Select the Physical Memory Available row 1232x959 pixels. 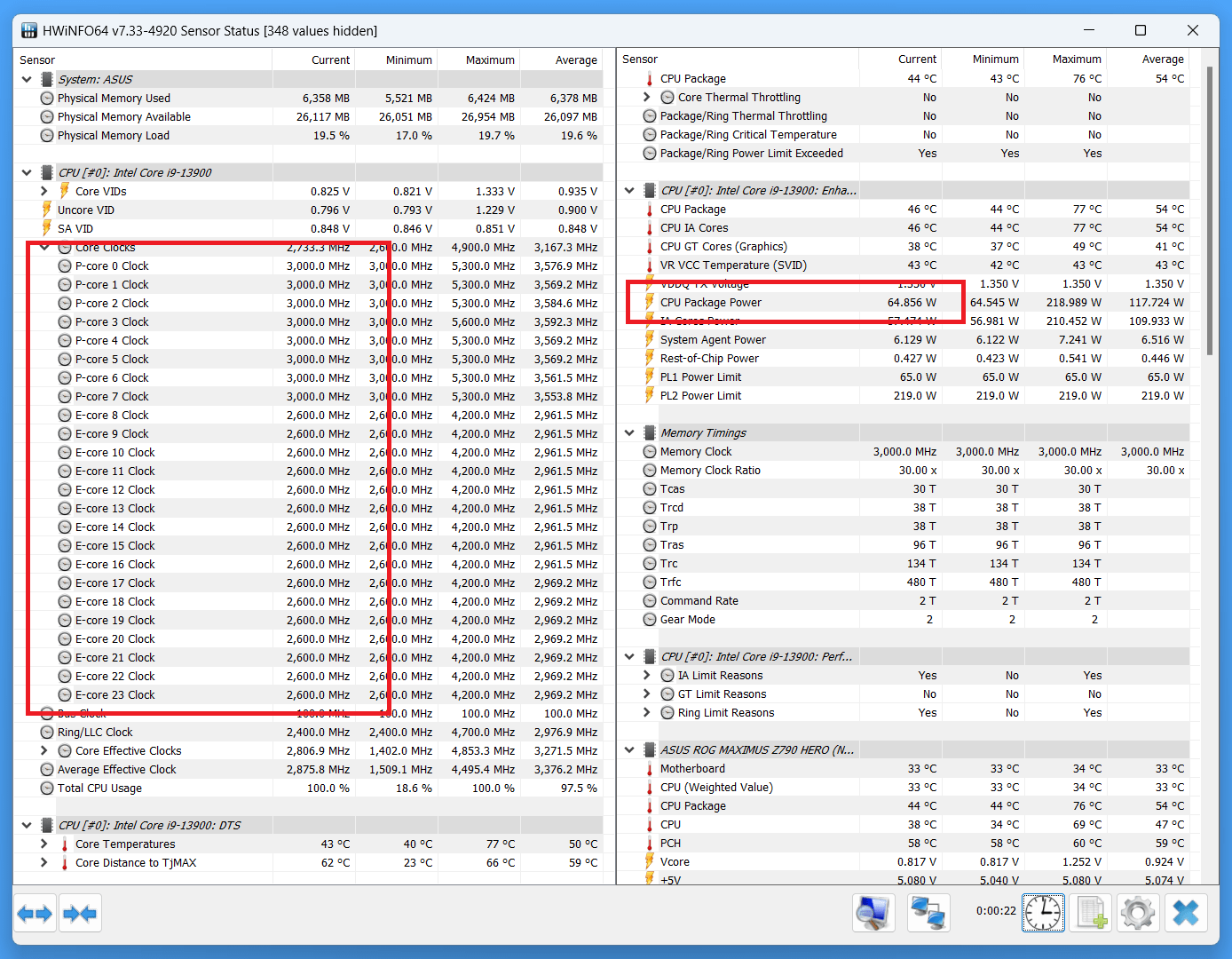click(x=308, y=117)
